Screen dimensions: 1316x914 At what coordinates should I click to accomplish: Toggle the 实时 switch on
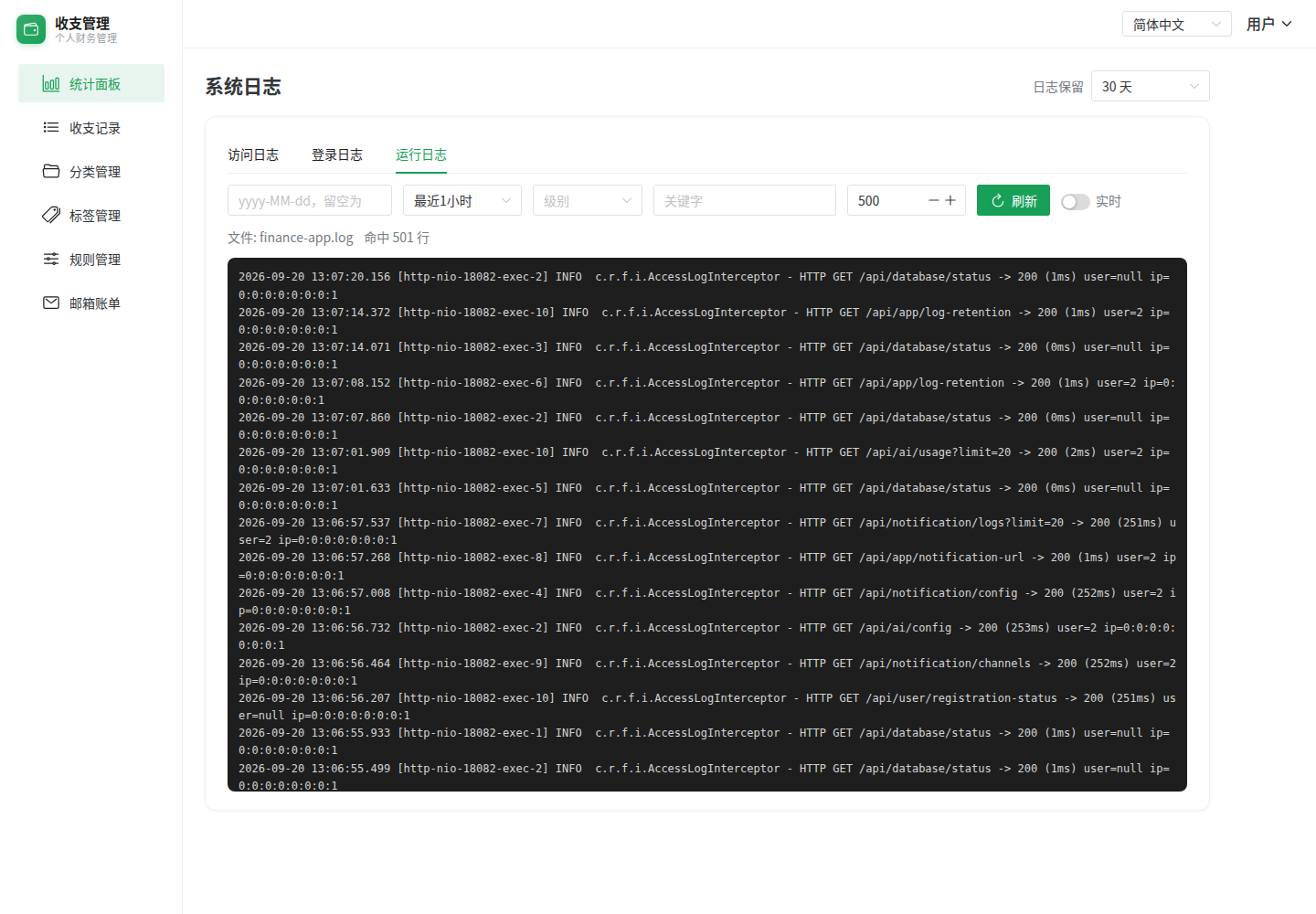coord(1076,201)
